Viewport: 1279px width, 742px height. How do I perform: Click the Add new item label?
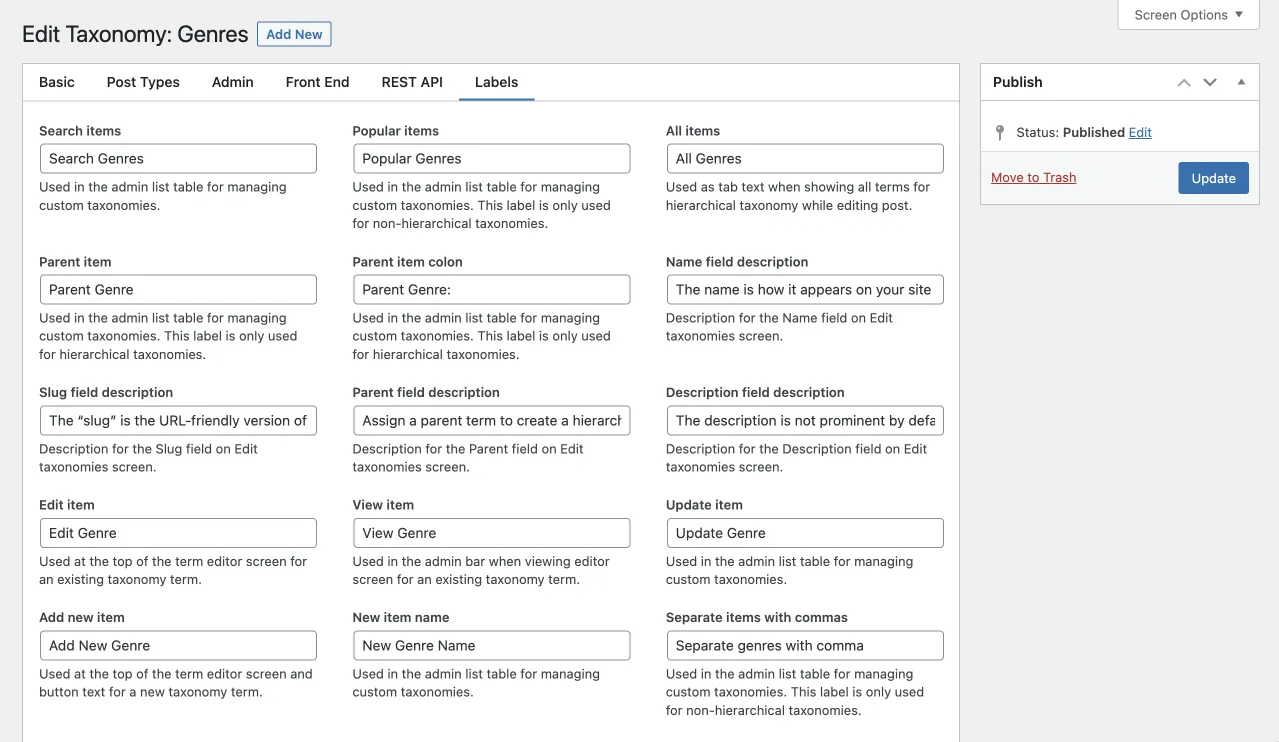(82, 618)
